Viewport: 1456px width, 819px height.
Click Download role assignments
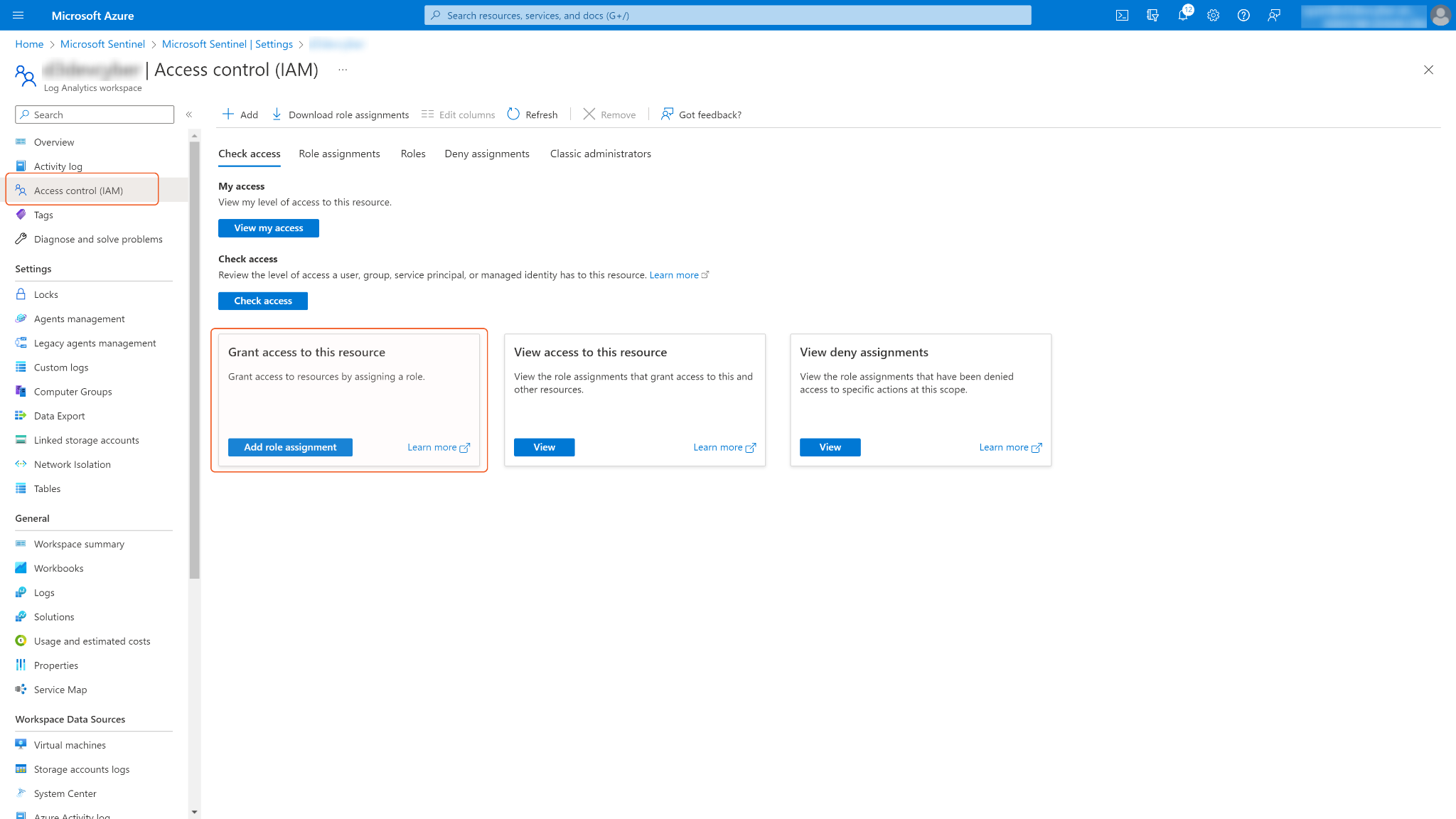point(341,114)
